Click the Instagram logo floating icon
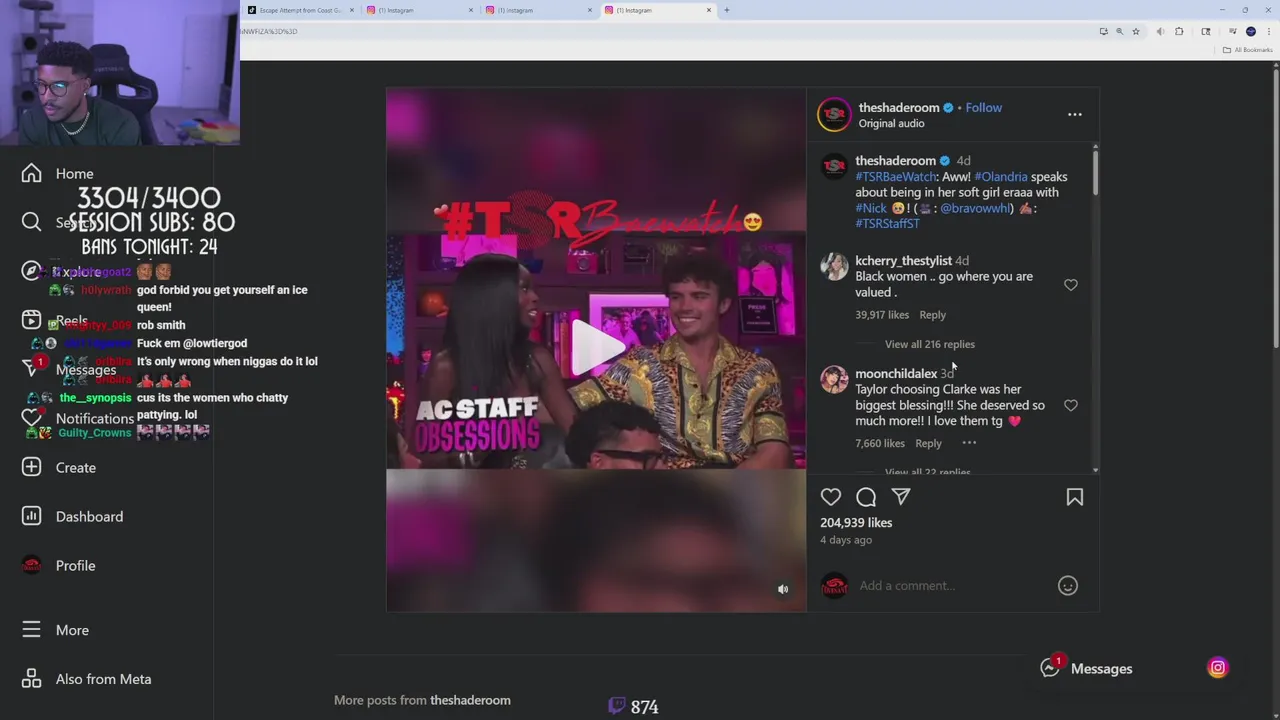This screenshot has width=1280, height=720. tap(1218, 668)
